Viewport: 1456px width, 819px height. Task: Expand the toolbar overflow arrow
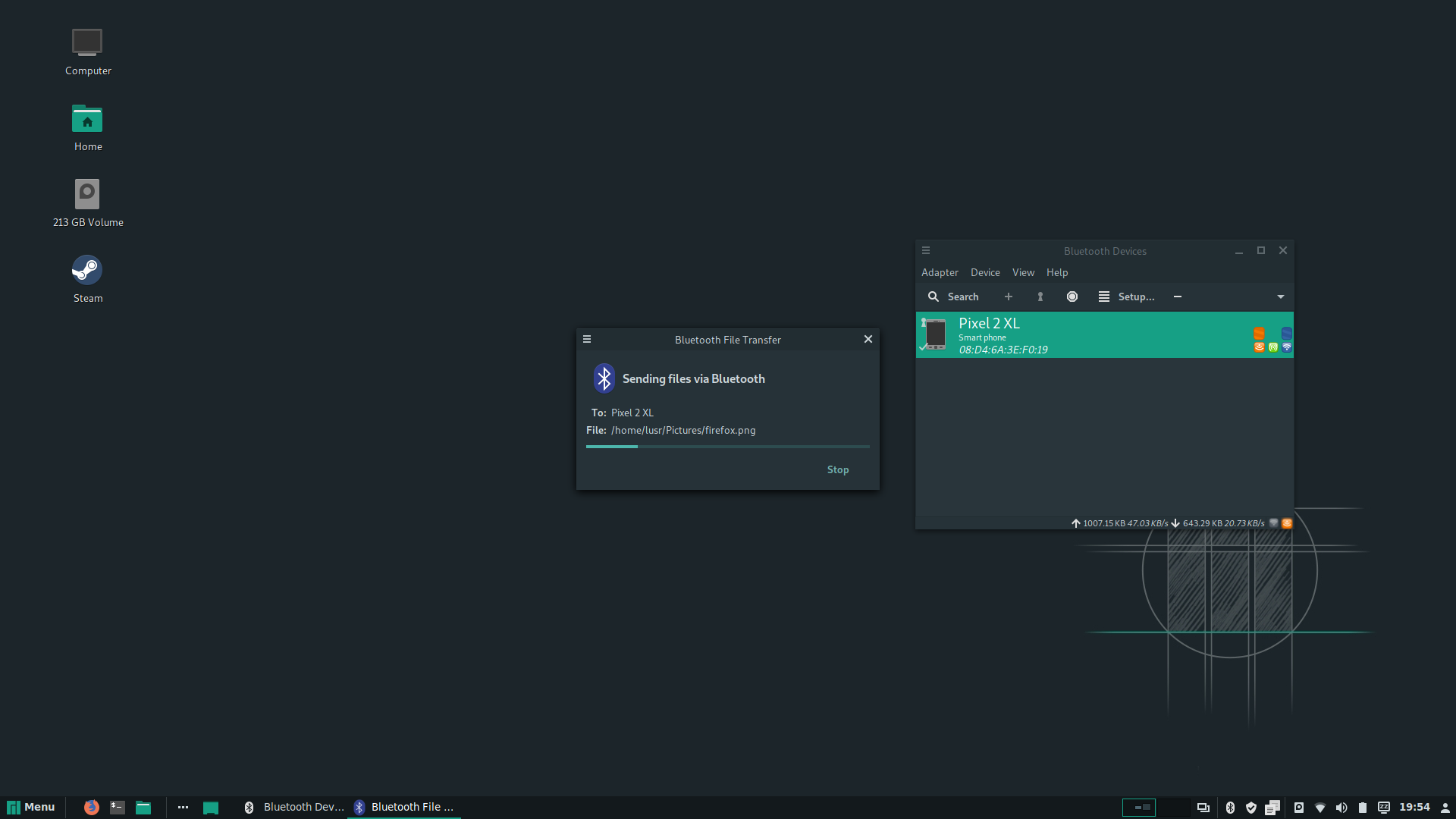1281,297
